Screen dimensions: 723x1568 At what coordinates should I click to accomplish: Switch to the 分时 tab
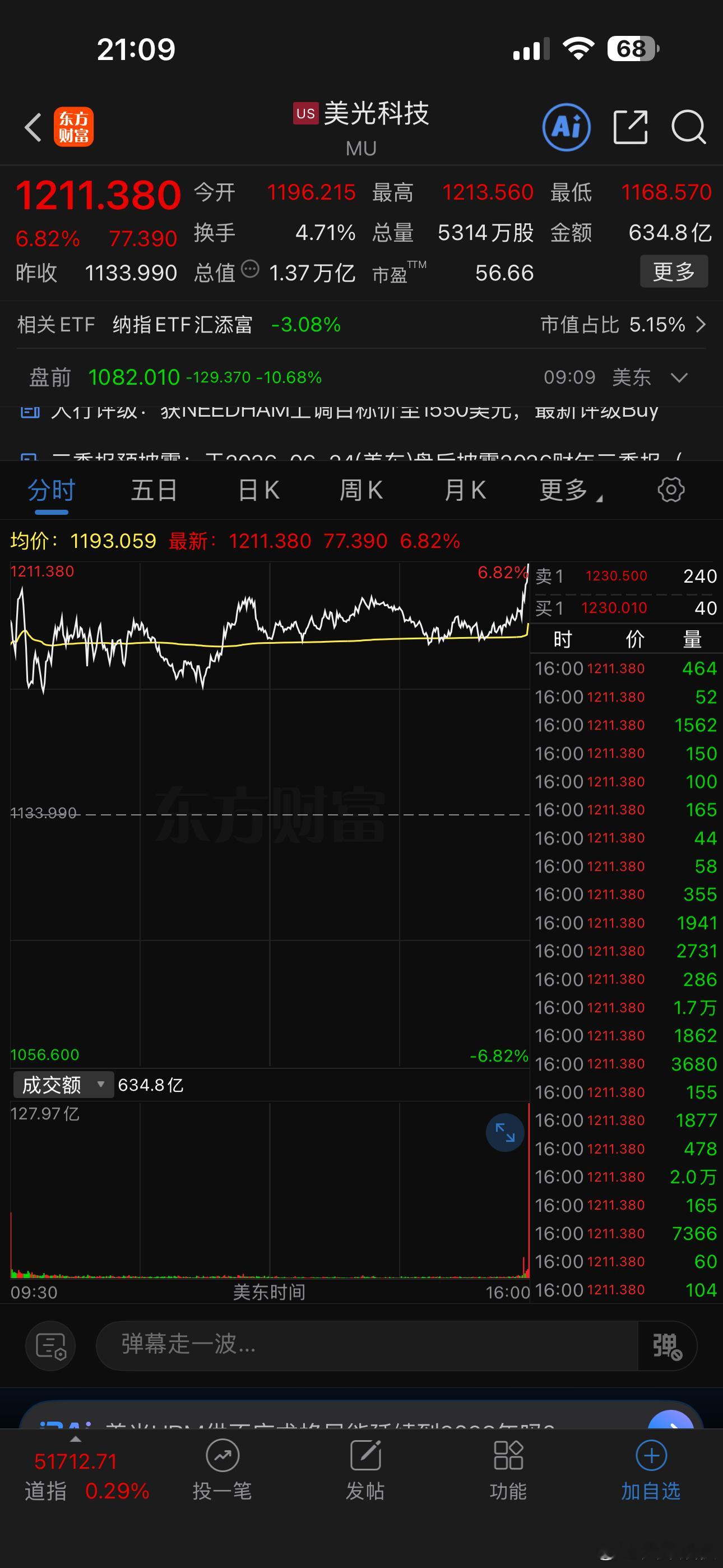pos(51,490)
